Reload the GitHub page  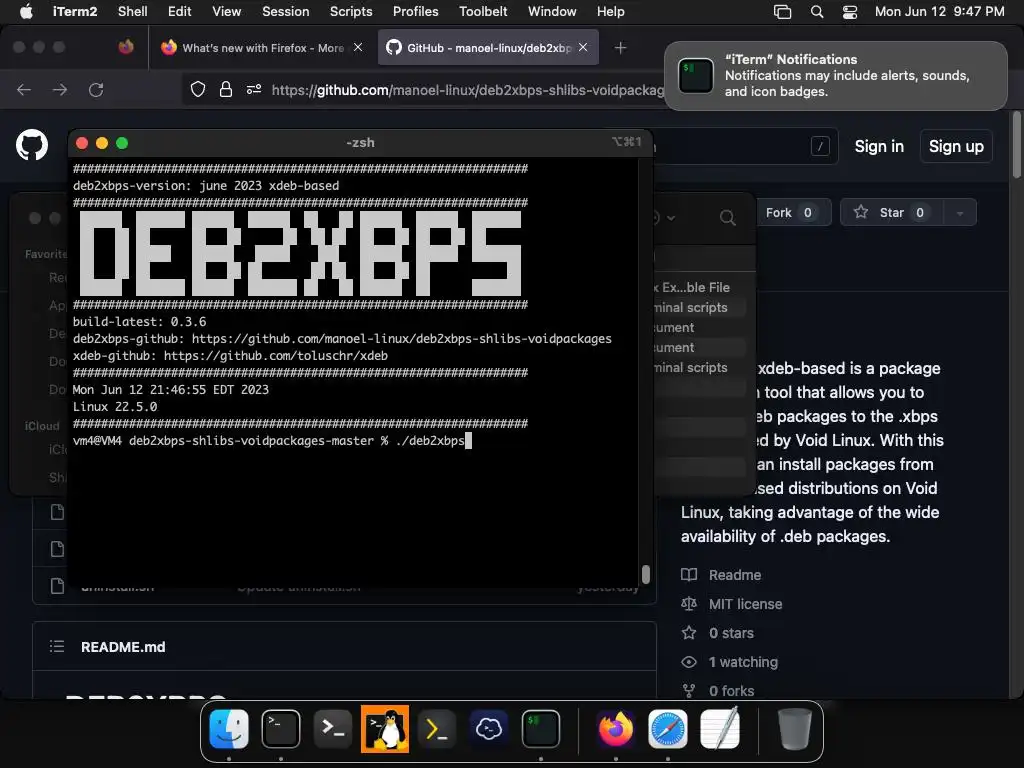click(x=96, y=89)
